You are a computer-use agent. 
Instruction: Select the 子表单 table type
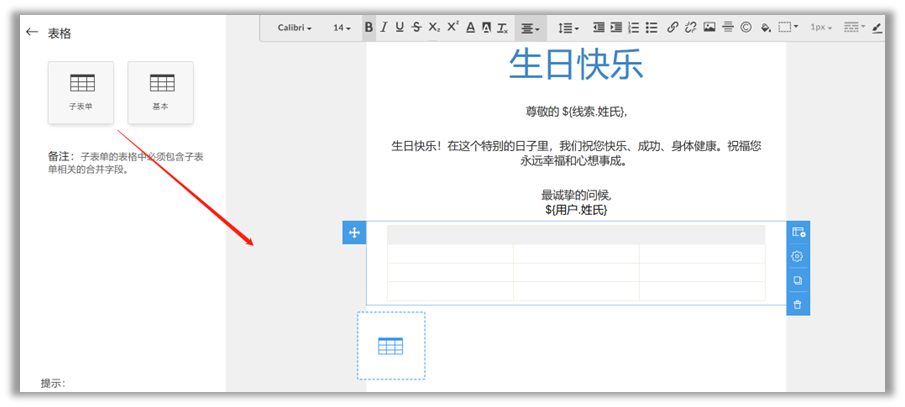coord(81,91)
